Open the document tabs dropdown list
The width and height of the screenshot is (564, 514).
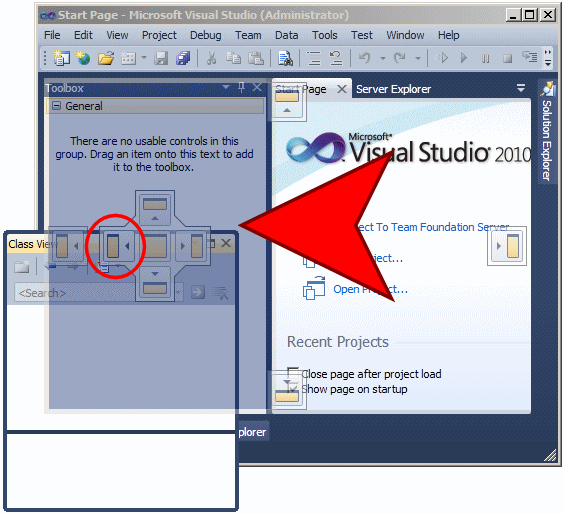tap(520, 87)
